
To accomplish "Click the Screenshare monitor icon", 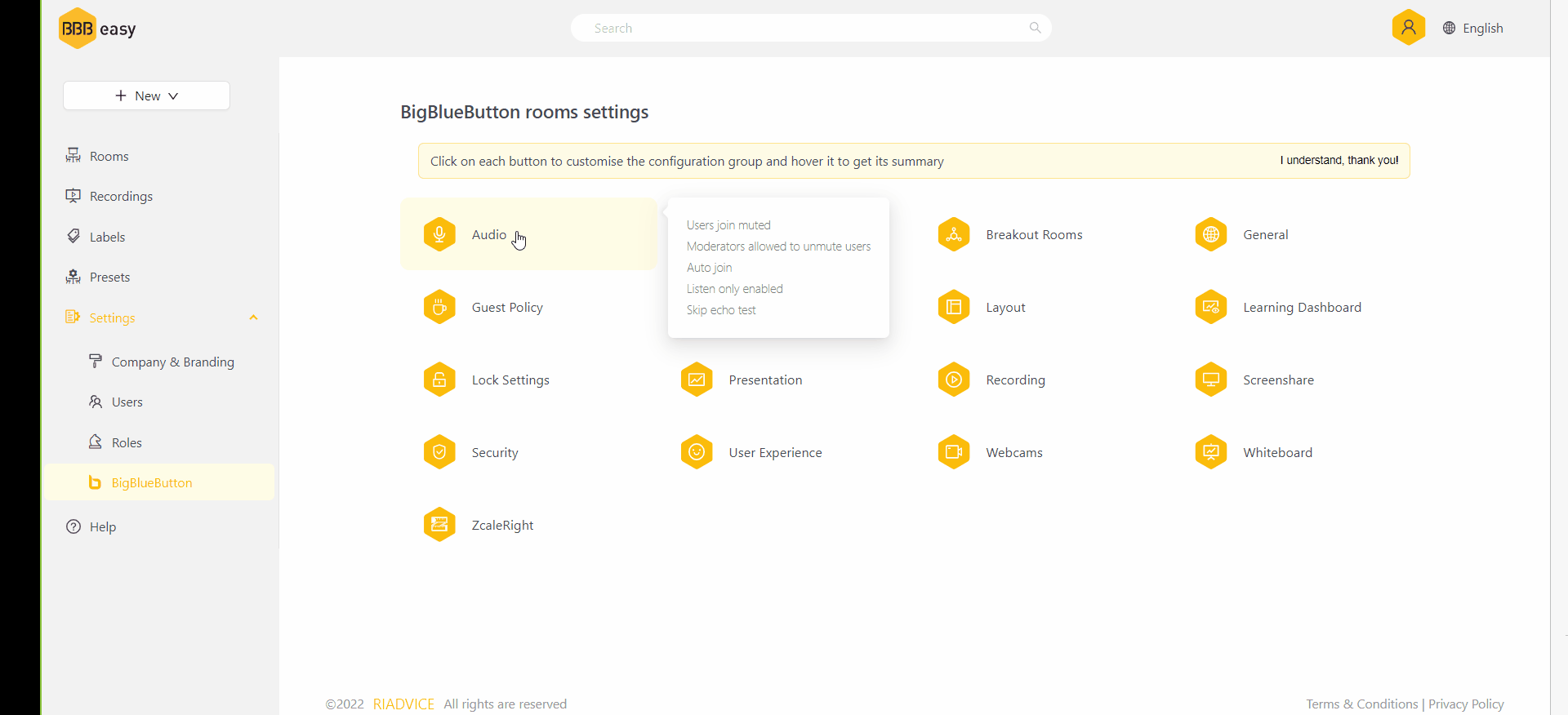I will point(1211,380).
